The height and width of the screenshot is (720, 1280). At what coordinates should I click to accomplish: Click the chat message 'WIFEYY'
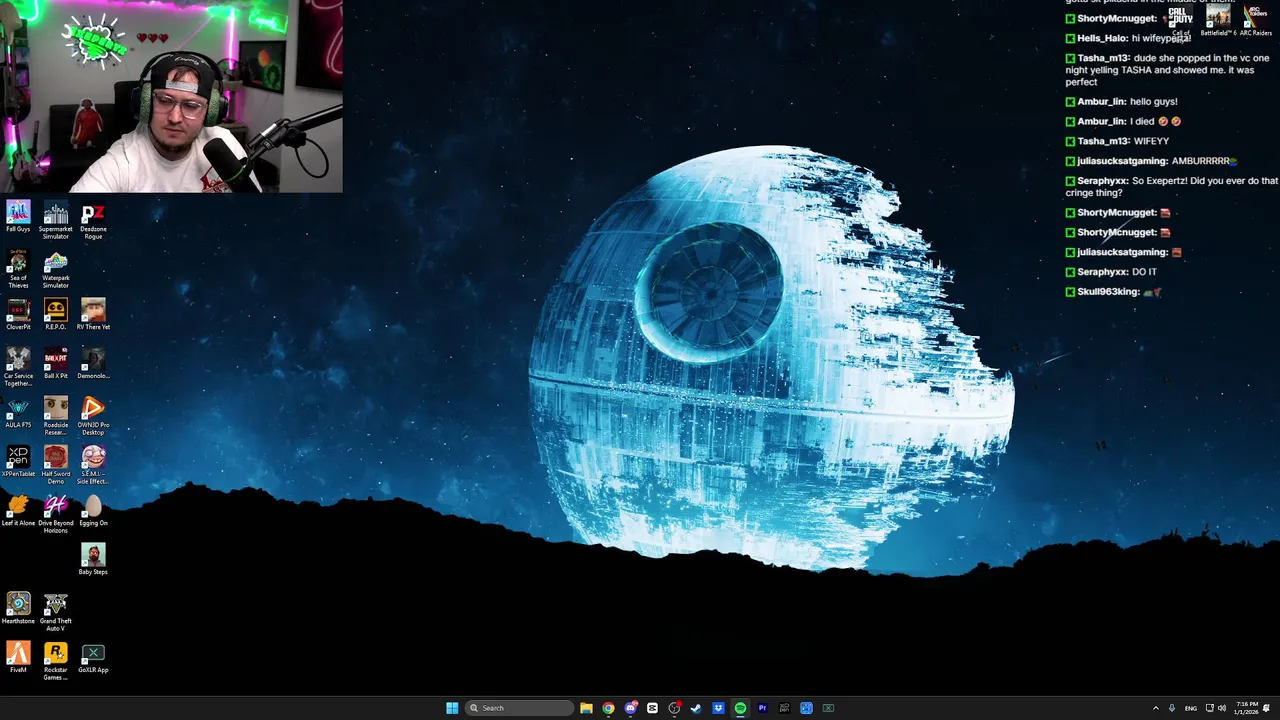[x=1151, y=142]
